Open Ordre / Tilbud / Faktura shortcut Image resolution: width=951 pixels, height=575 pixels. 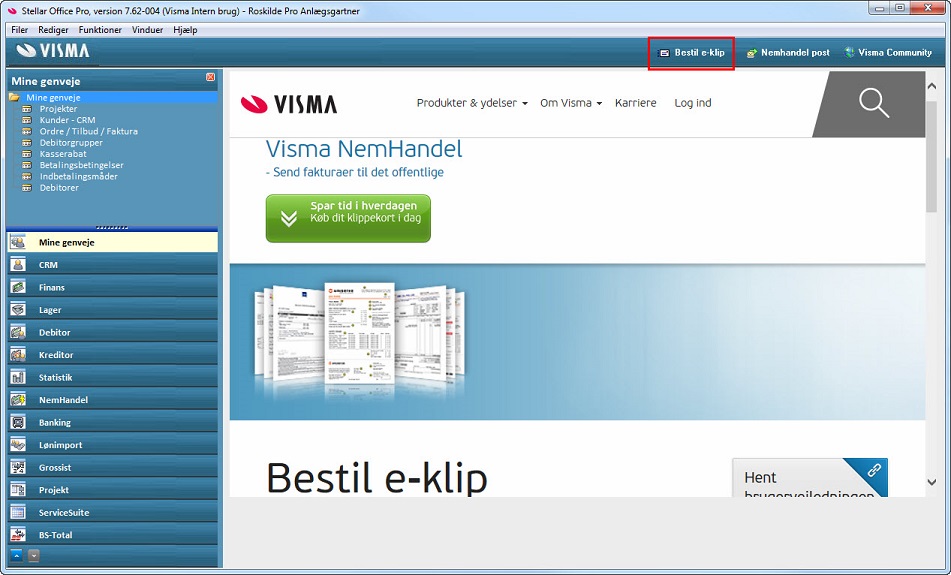pos(89,131)
